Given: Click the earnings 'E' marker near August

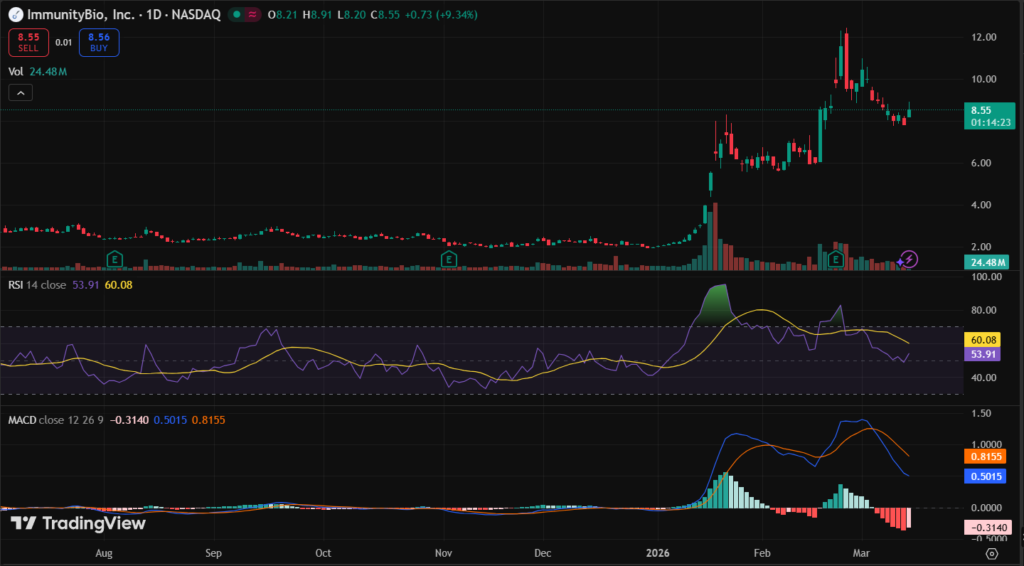Looking at the screenshot, I should (x=116, y=259).
